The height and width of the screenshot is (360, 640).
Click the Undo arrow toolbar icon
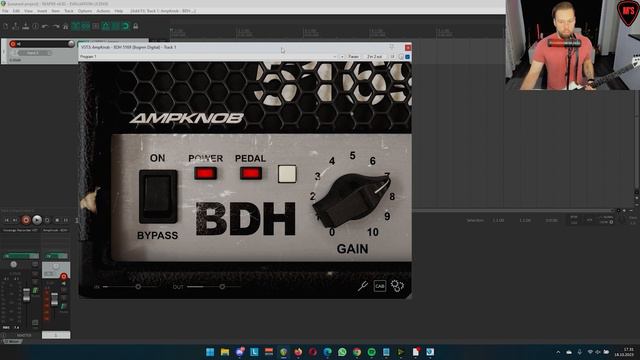tap(45, 26)
